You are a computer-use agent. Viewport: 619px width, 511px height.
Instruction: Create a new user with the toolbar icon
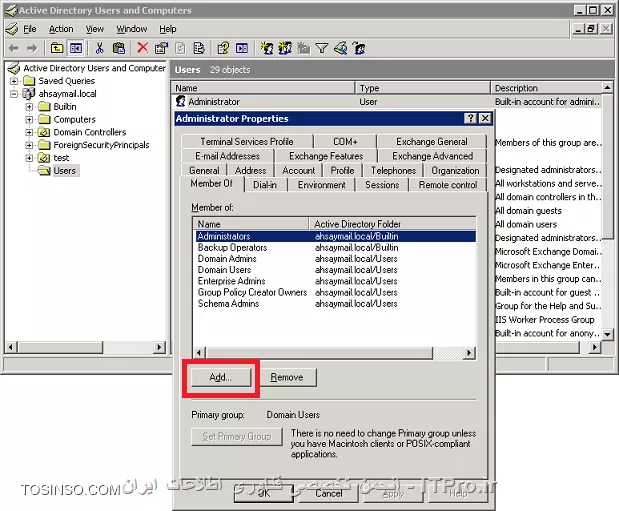pyautogui.click(x=267, y=49)
